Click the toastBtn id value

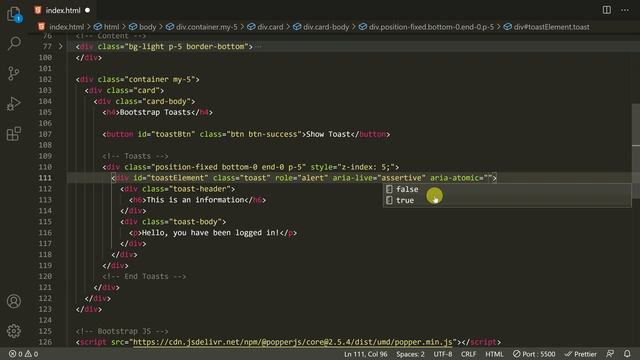coord(173,134)
